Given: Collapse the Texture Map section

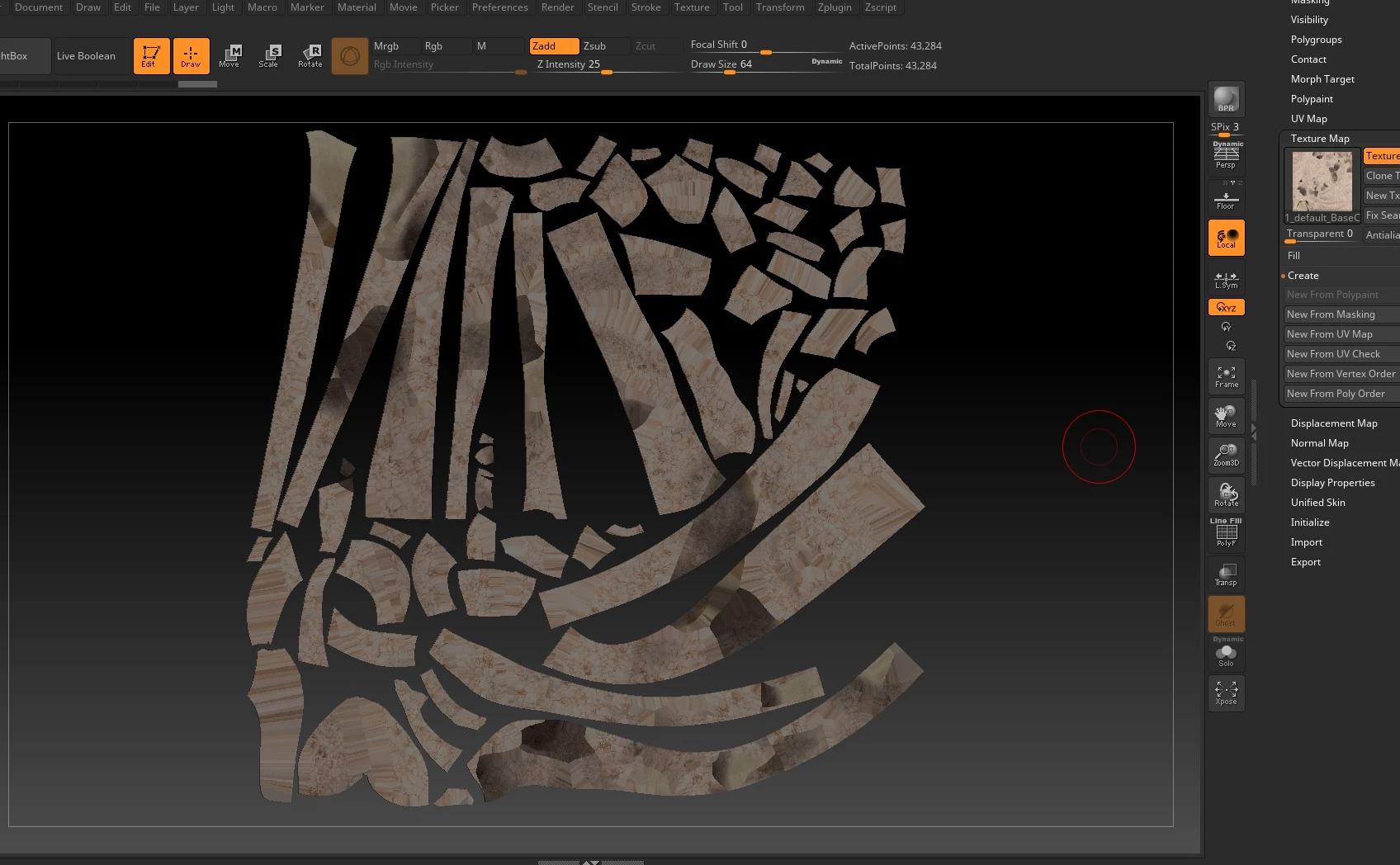Looking at the screenshot, I should coord(1319,139).
